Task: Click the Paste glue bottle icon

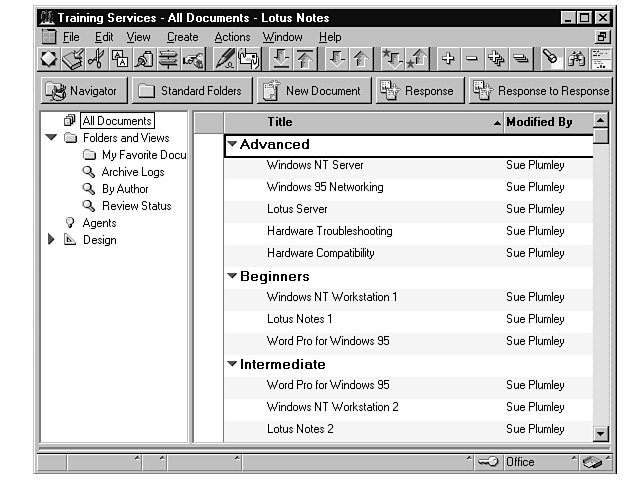Action: (x=144, y=59)
